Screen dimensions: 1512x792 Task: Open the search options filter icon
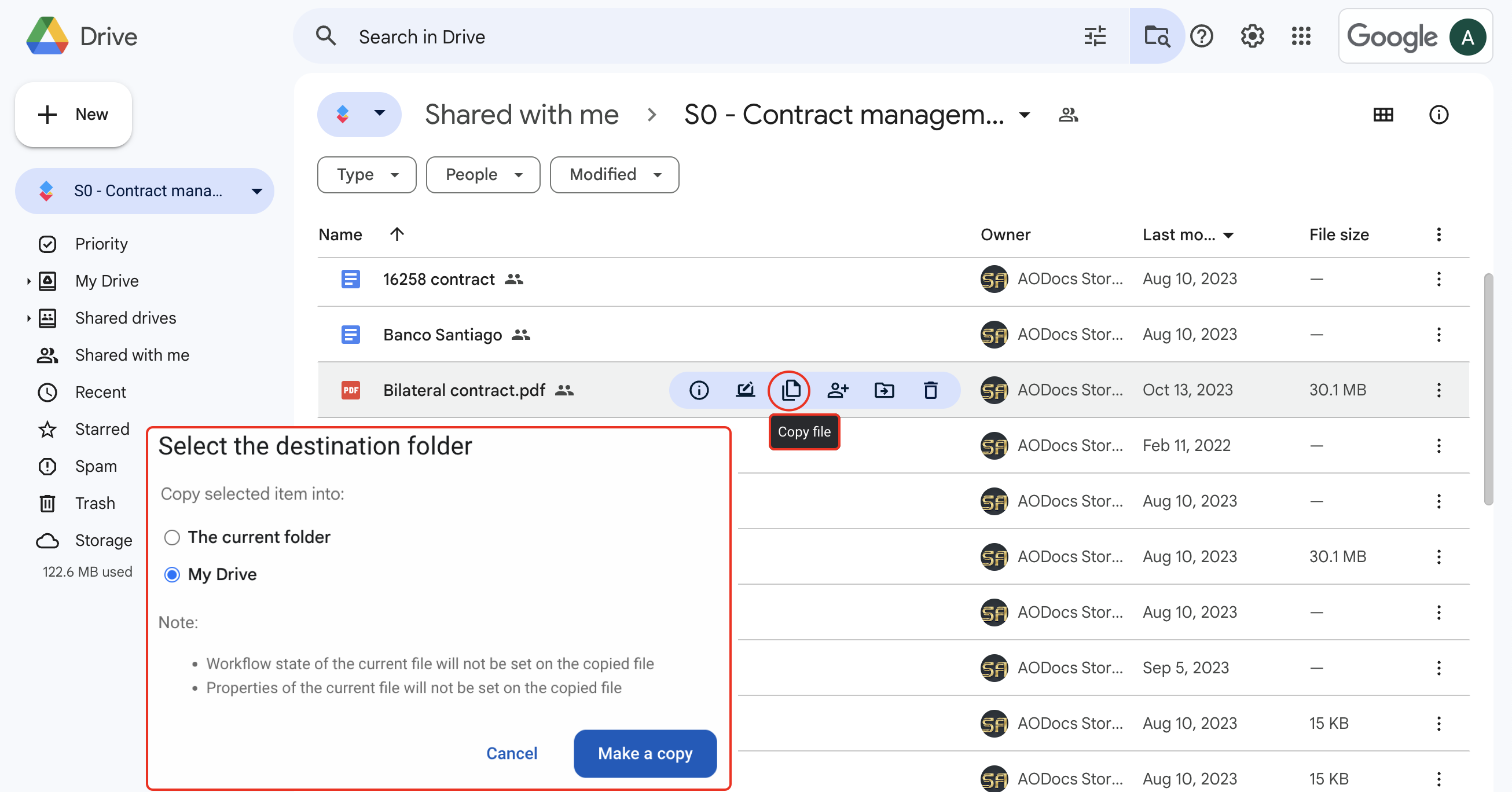1095,36
